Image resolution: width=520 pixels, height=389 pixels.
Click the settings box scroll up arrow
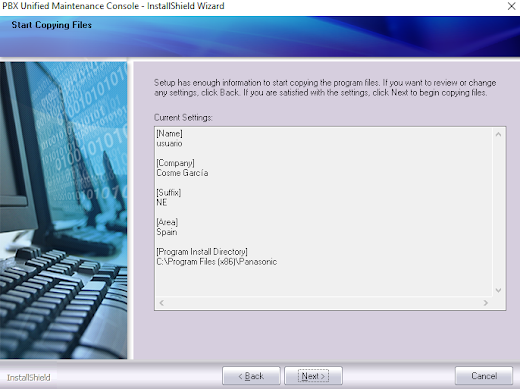[x=498, y=134]
